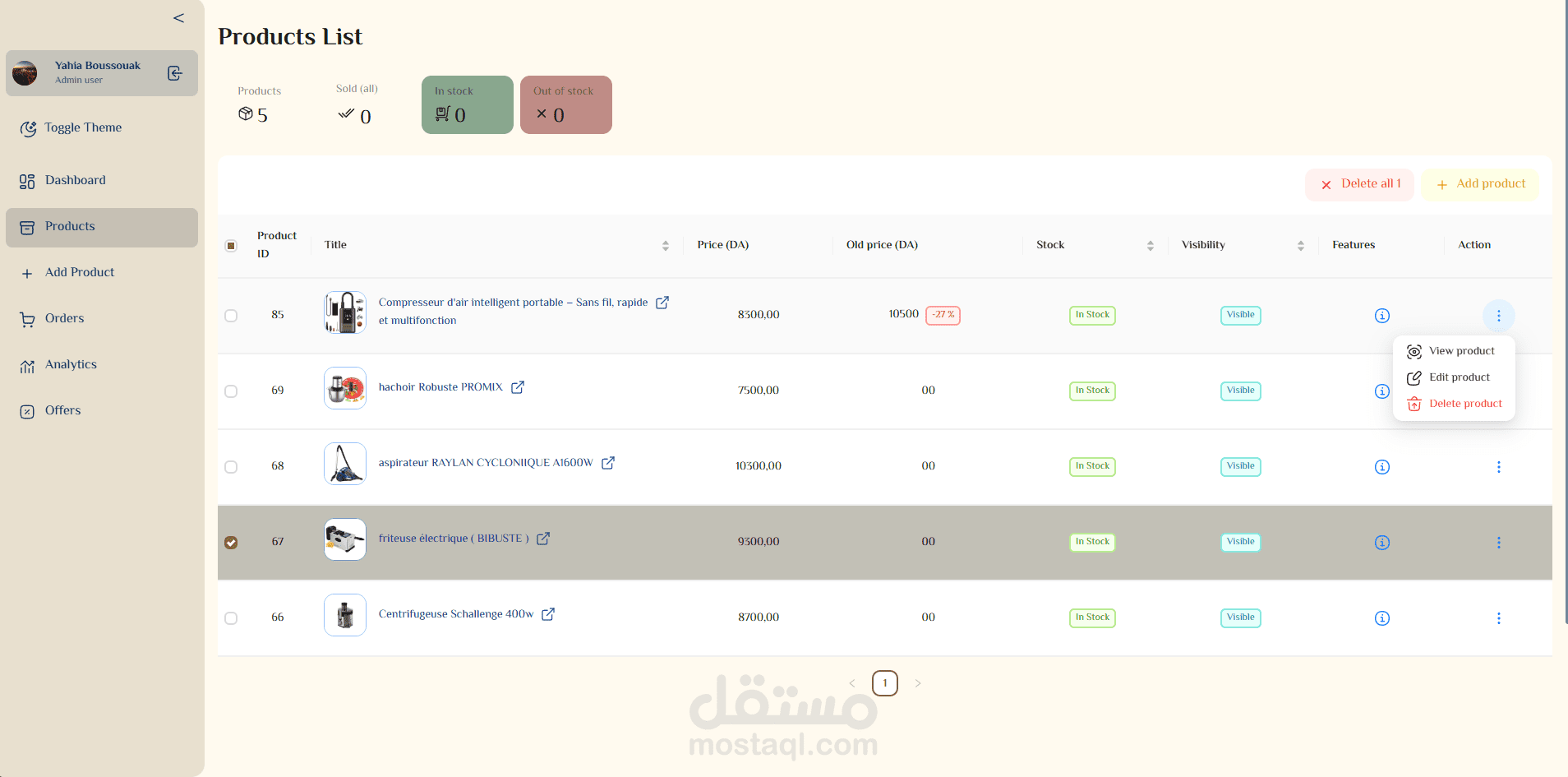Image resolution: width=1568 pixels, height=777 pixels.
Task: Click the features info icon for product 85
Action: (x=1382, y=316)
